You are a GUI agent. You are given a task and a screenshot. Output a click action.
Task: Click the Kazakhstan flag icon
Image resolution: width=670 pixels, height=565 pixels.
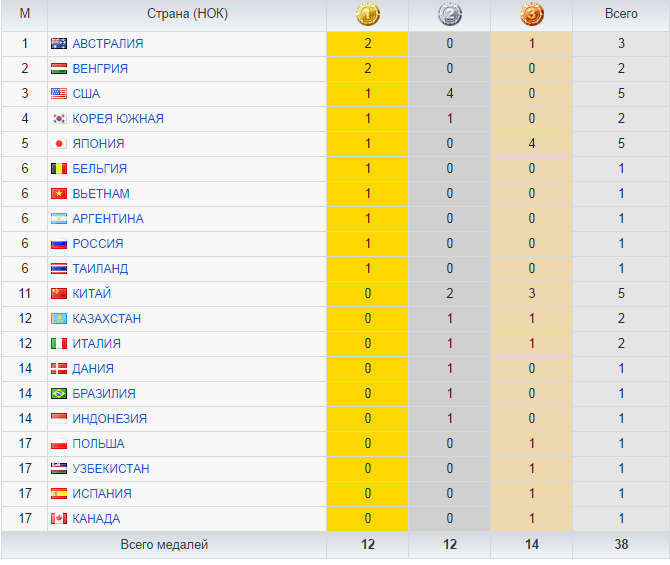[59, 319]
